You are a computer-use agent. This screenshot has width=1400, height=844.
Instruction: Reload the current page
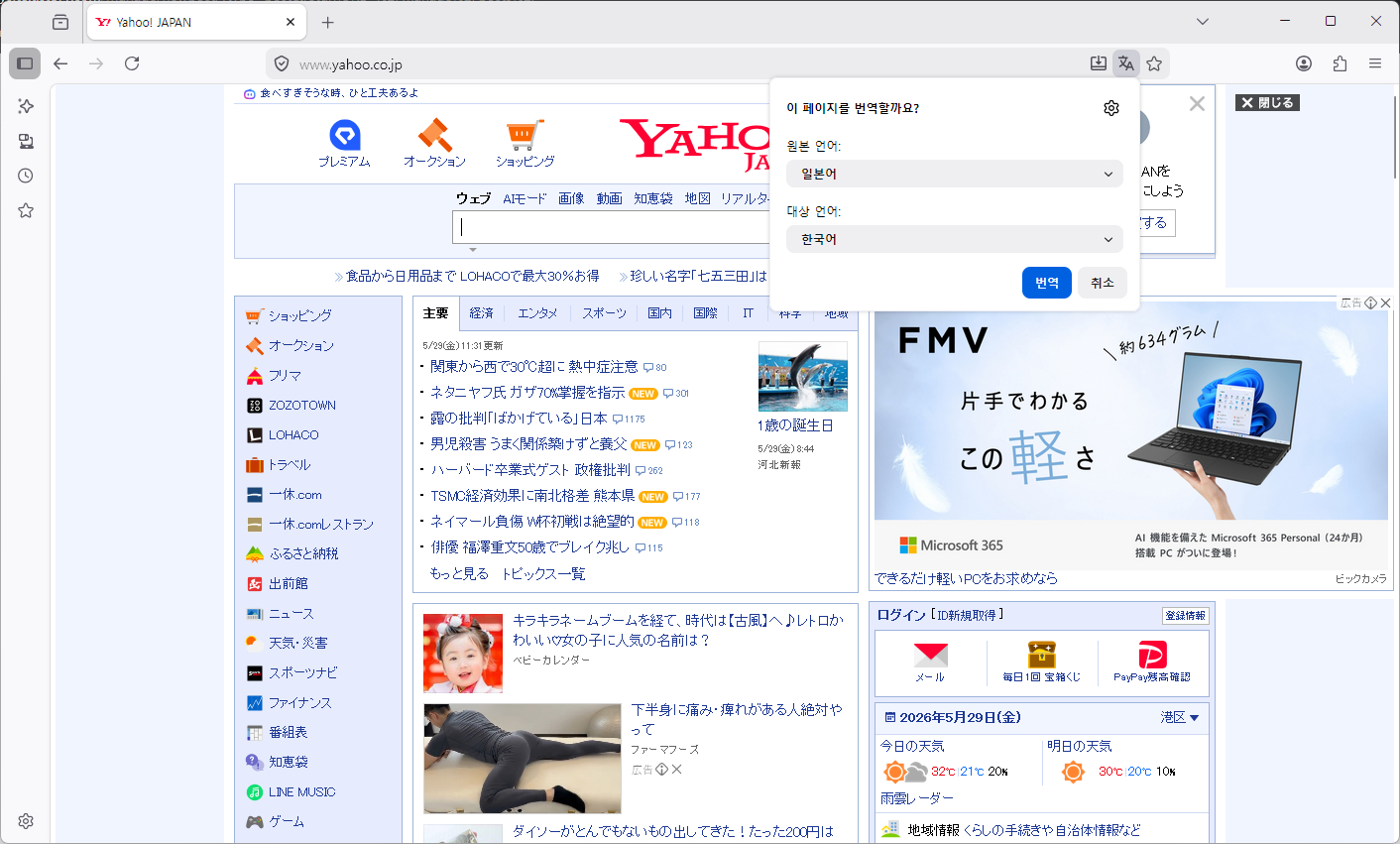[x=132, y=63]
